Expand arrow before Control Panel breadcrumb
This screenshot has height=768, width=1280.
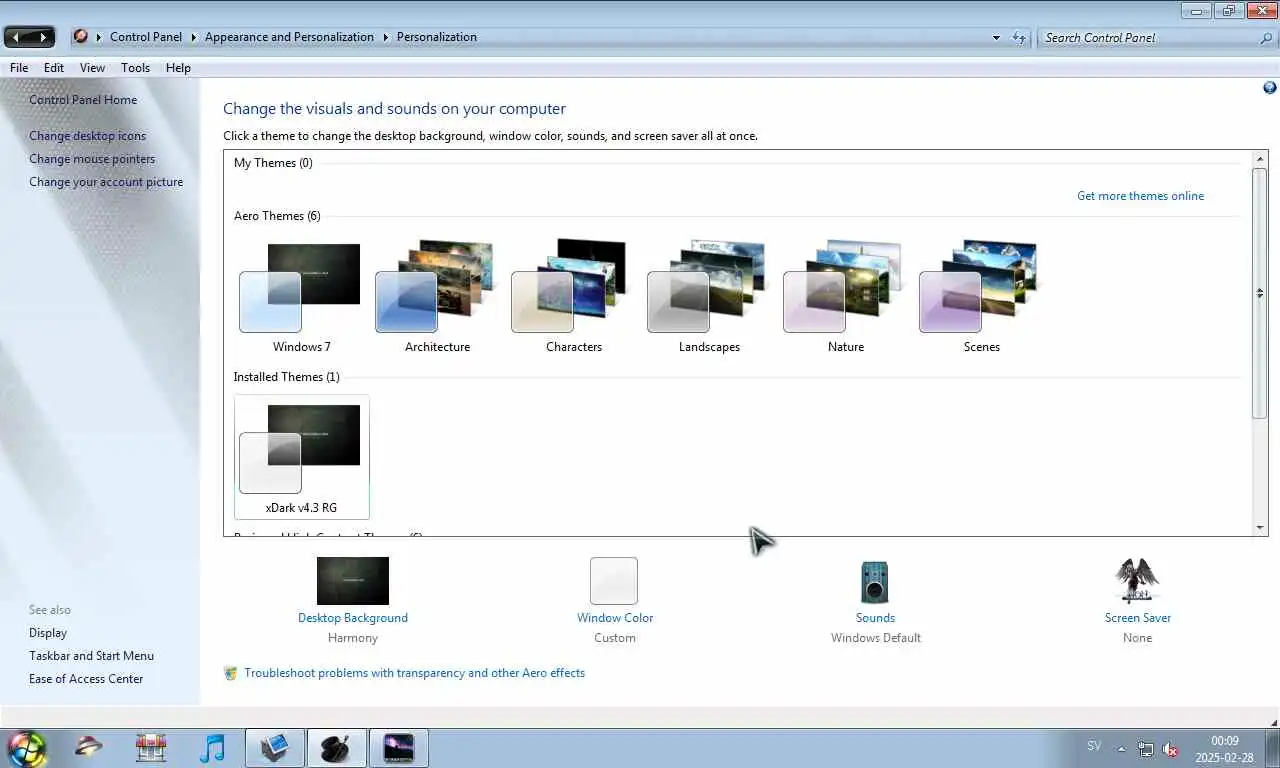(99, 37)
